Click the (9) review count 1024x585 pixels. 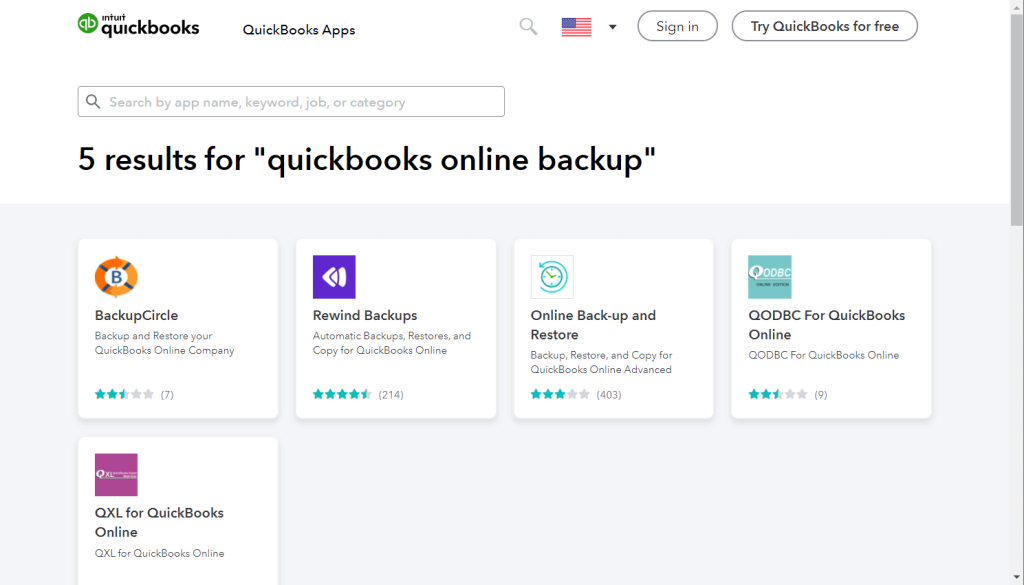coord(821,394)
